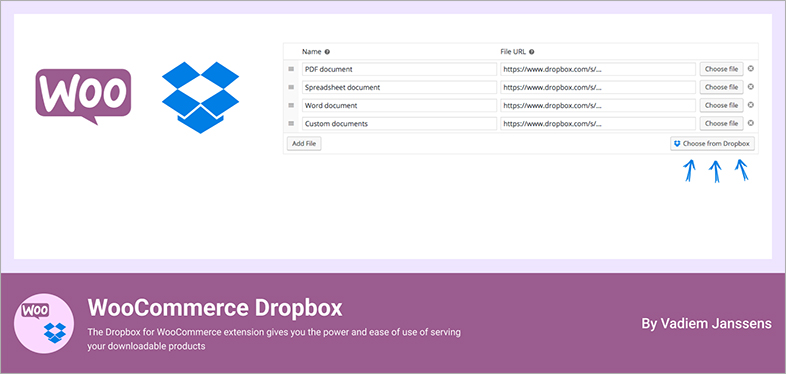Viewport: 786px width, 374px height.
Task: Click the Choose from Dropbox button
Action: click(x=712, y=144)
